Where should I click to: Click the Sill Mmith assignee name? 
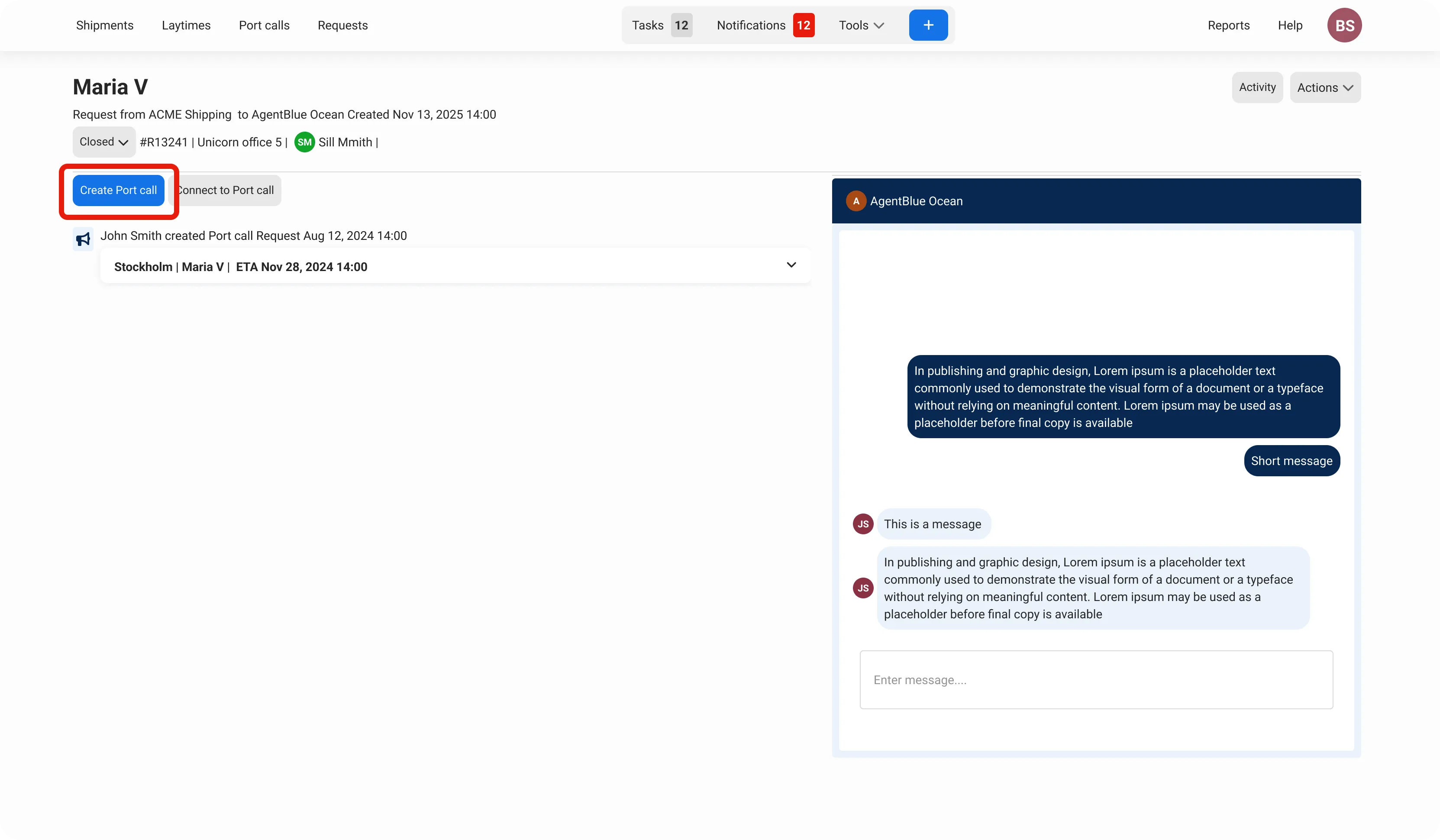(345, 142)
